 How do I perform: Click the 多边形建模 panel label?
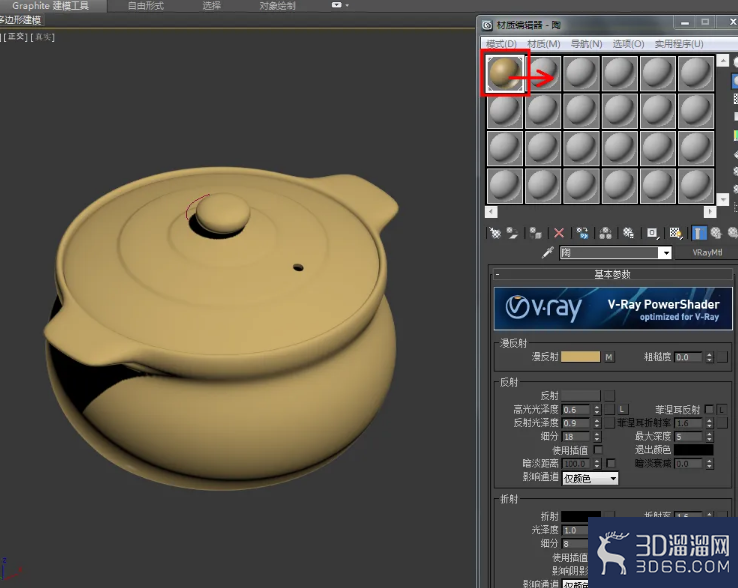click(x=21, y=20)
